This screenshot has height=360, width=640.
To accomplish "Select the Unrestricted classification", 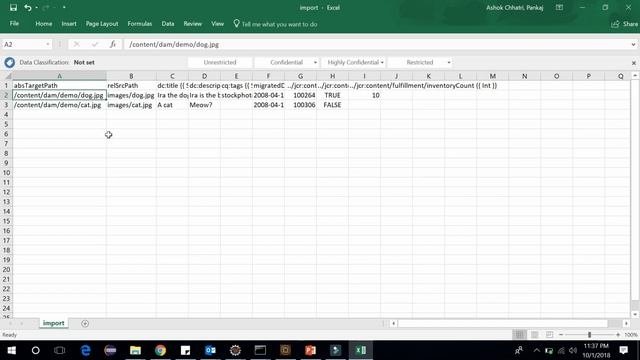I will (x=220, y=62).
